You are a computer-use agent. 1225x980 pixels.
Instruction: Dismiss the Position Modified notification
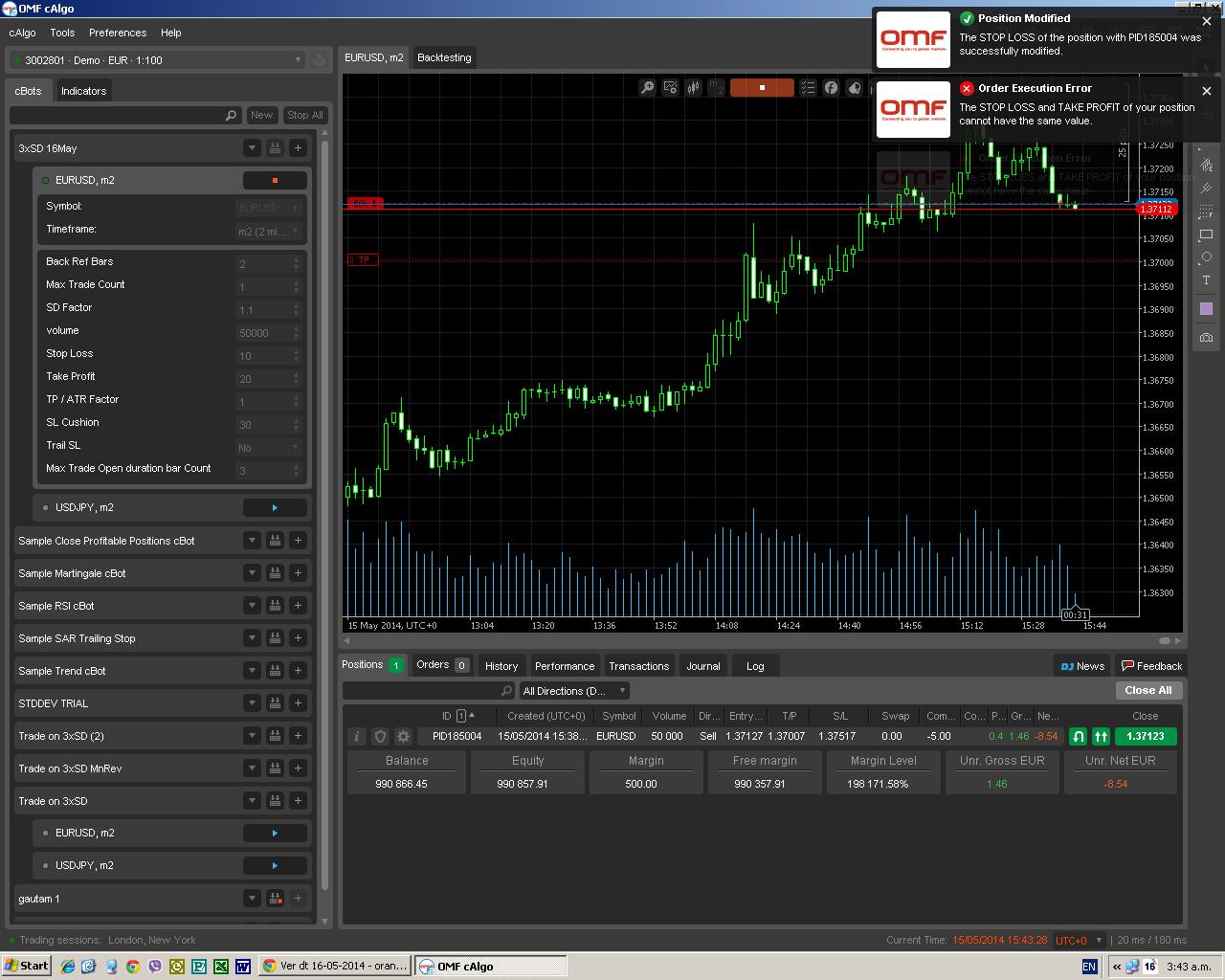click(1207, 21)
